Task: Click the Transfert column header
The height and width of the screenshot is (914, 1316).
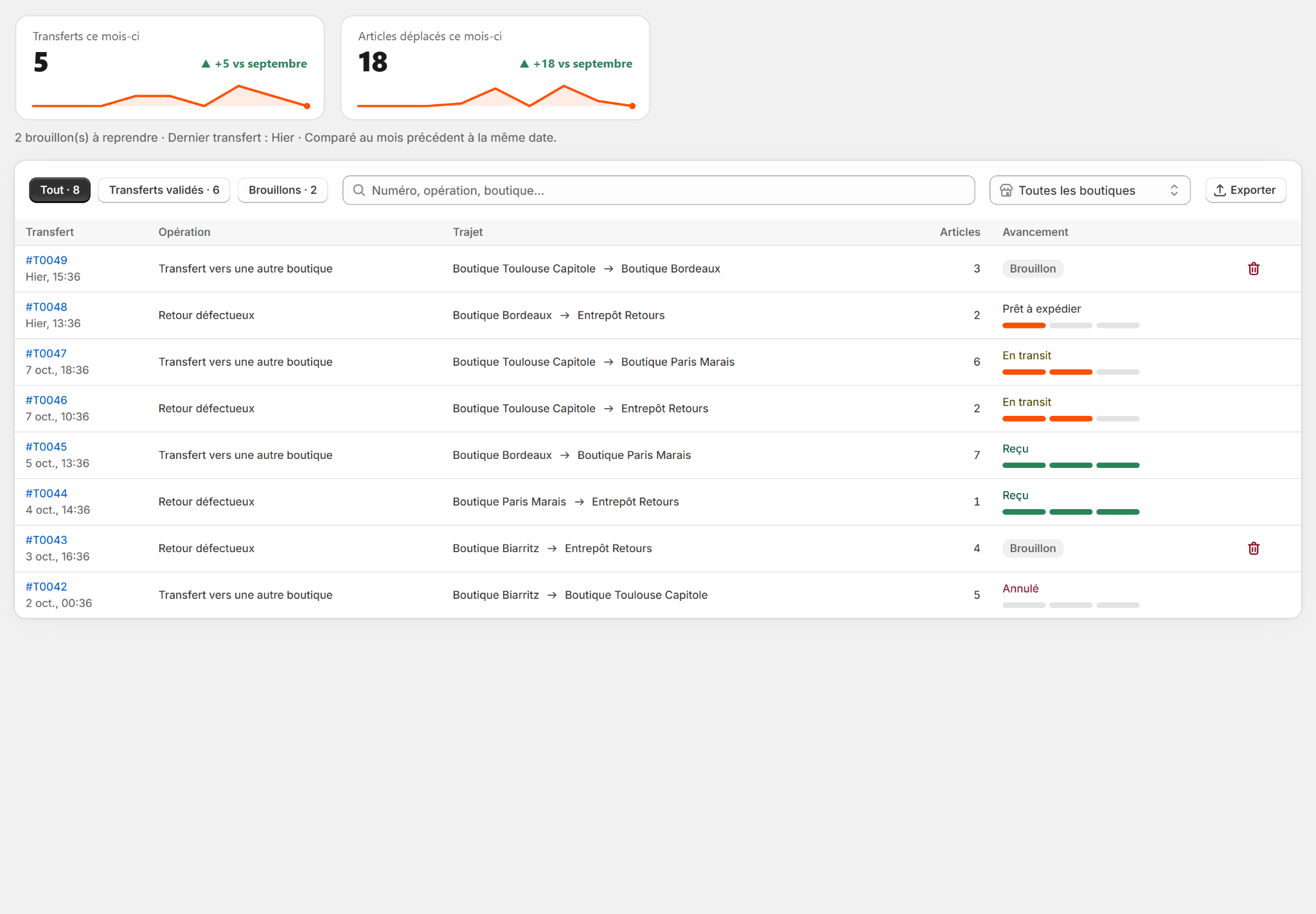Action: [x=49, y=232]
